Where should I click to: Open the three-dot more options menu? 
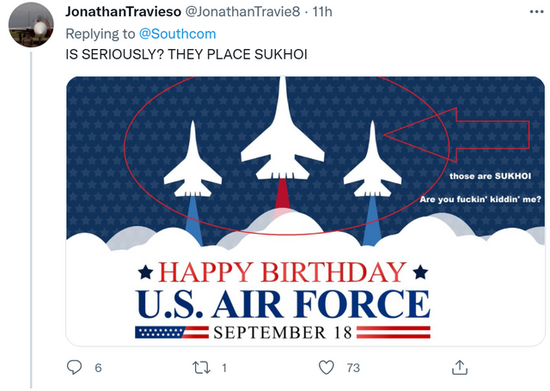pos(536,12)
